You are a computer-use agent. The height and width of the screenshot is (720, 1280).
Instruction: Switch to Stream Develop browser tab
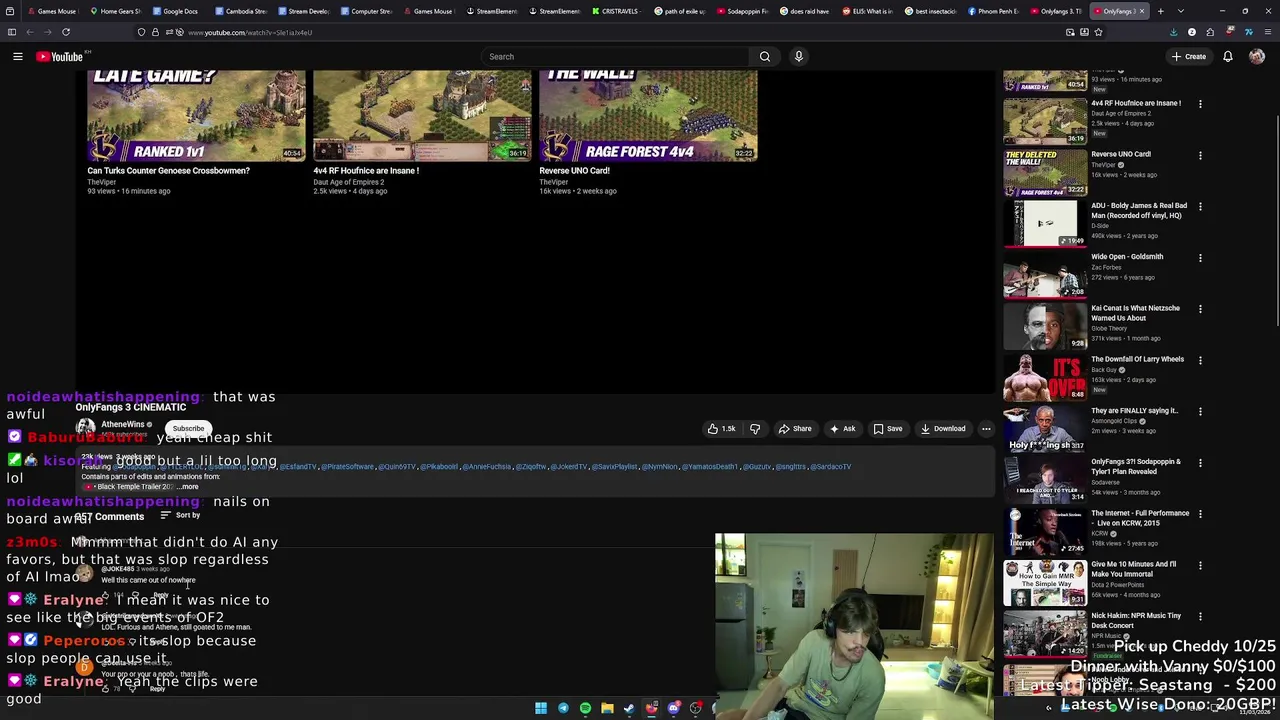coord(303,11)
